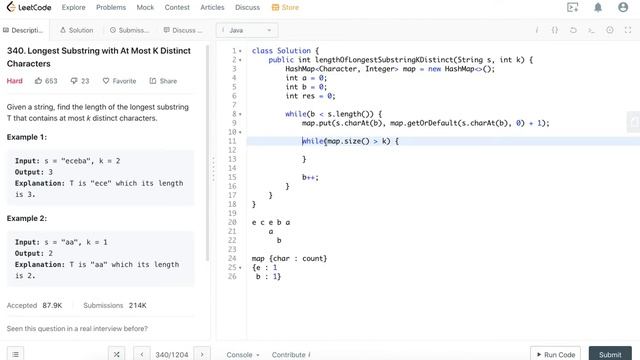
Task: Click the 340/1204 problem counter
Action: tap(172, 355)
